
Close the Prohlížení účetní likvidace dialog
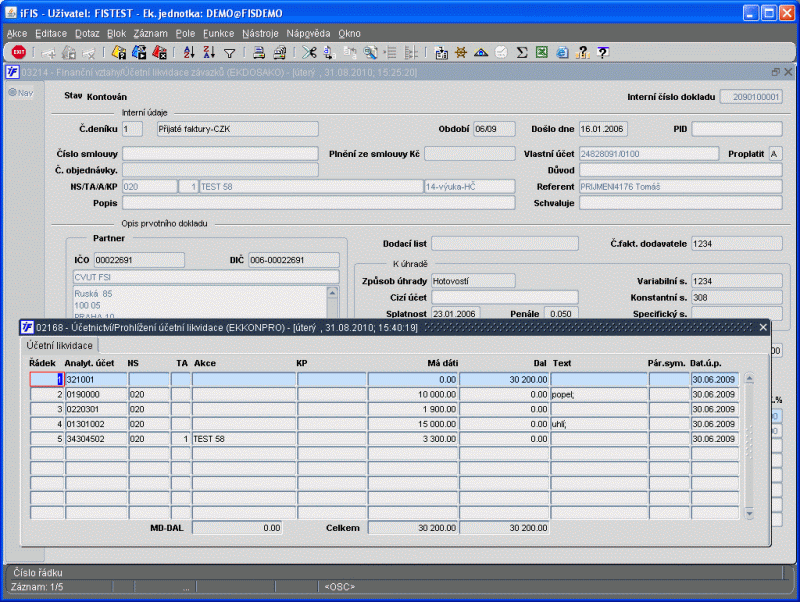click(763, 327)
